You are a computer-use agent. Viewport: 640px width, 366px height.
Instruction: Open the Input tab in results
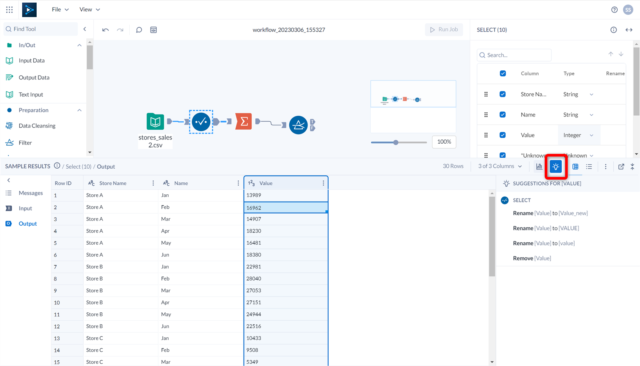(19, 209)
